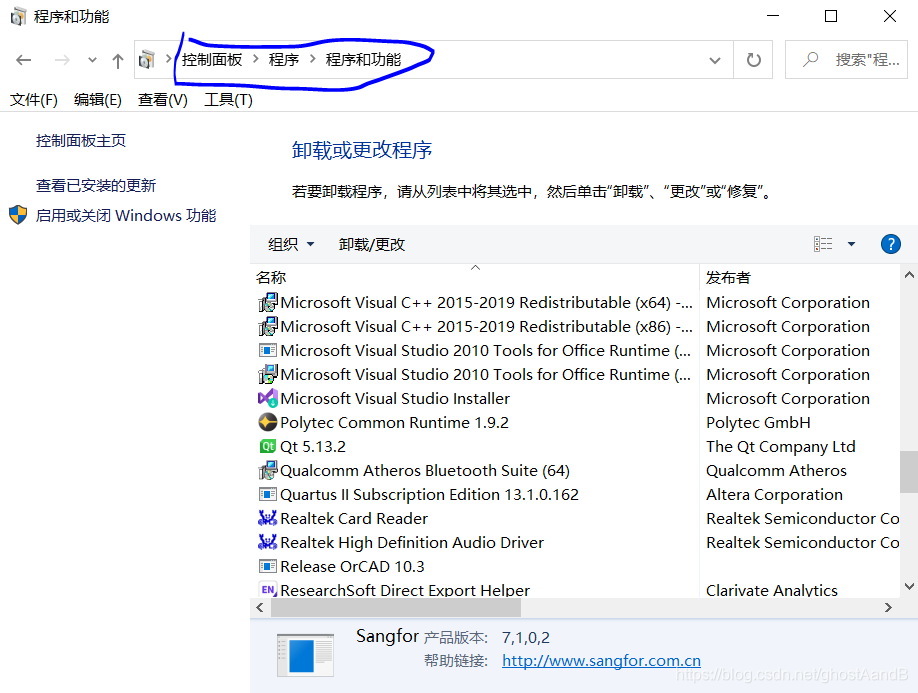
Task: Click publisher Polytec GmbH
Action: pos(758,423)
